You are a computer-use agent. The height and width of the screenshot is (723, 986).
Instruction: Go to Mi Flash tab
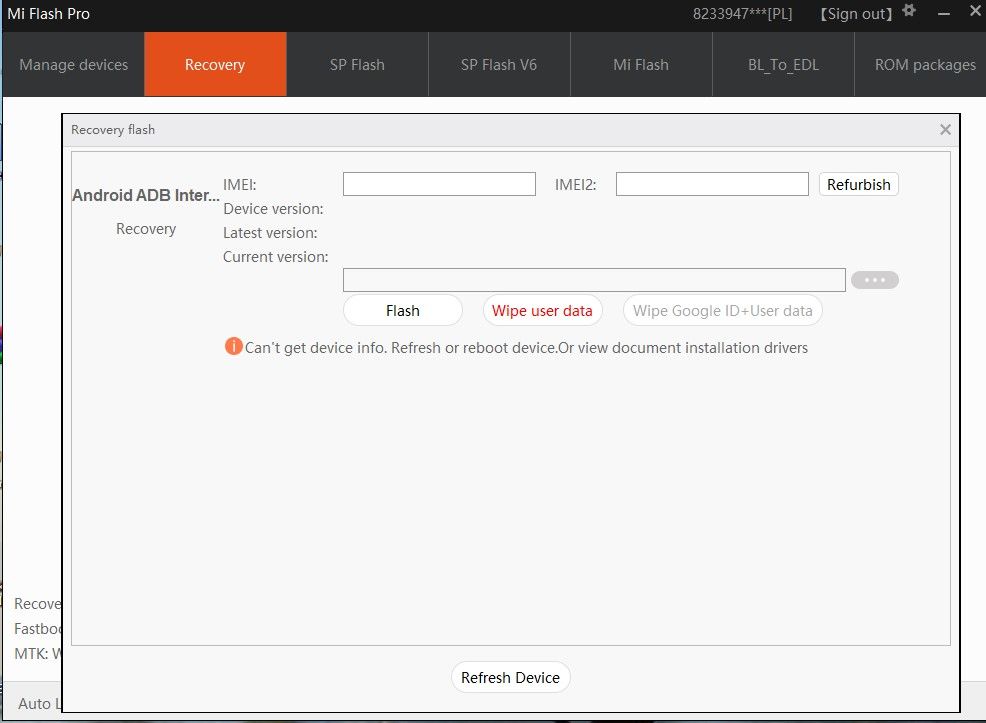[x=641, y=65]
